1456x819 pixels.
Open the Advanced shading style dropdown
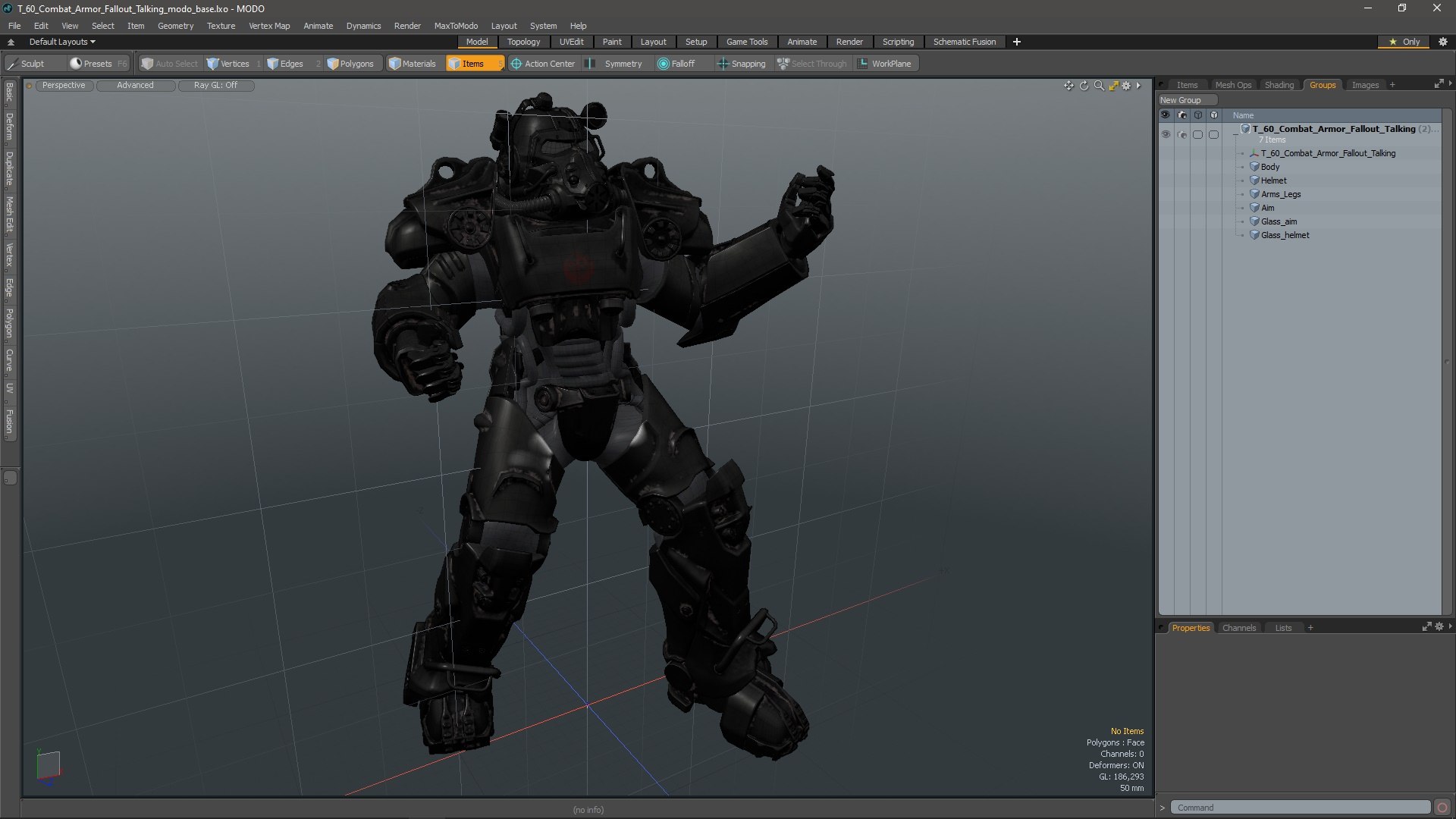135,86
